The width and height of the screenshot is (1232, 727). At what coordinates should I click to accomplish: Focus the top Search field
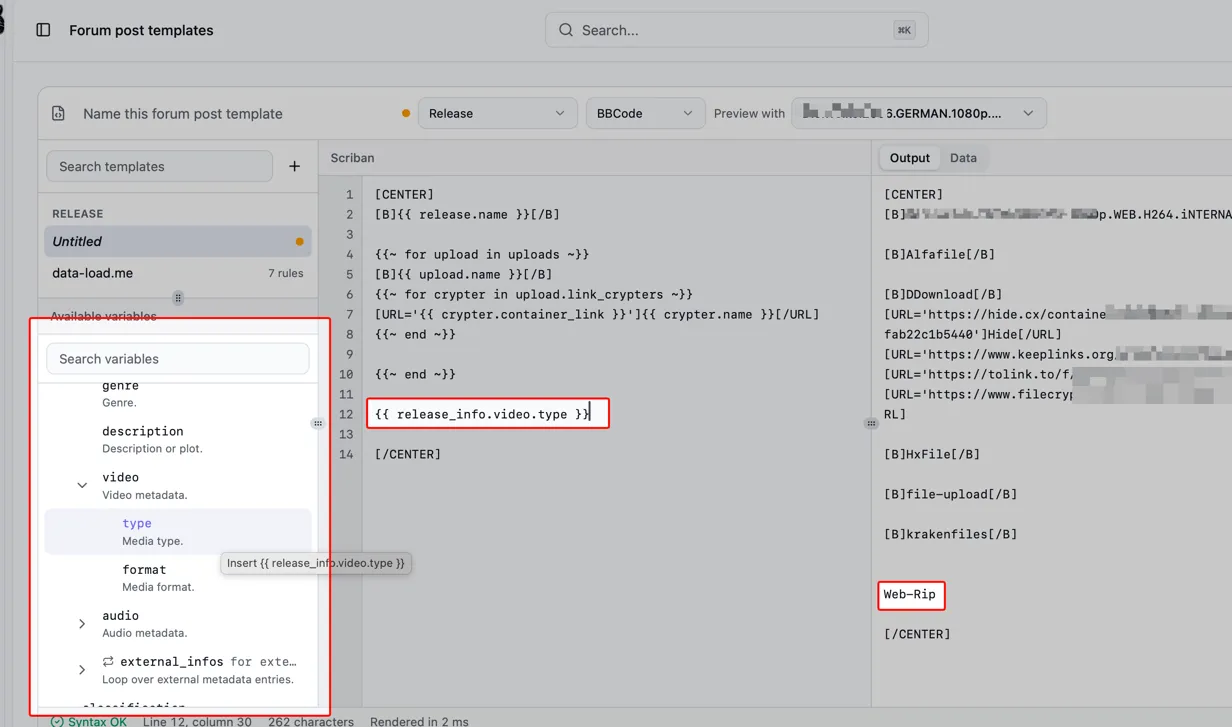[737, 30]
